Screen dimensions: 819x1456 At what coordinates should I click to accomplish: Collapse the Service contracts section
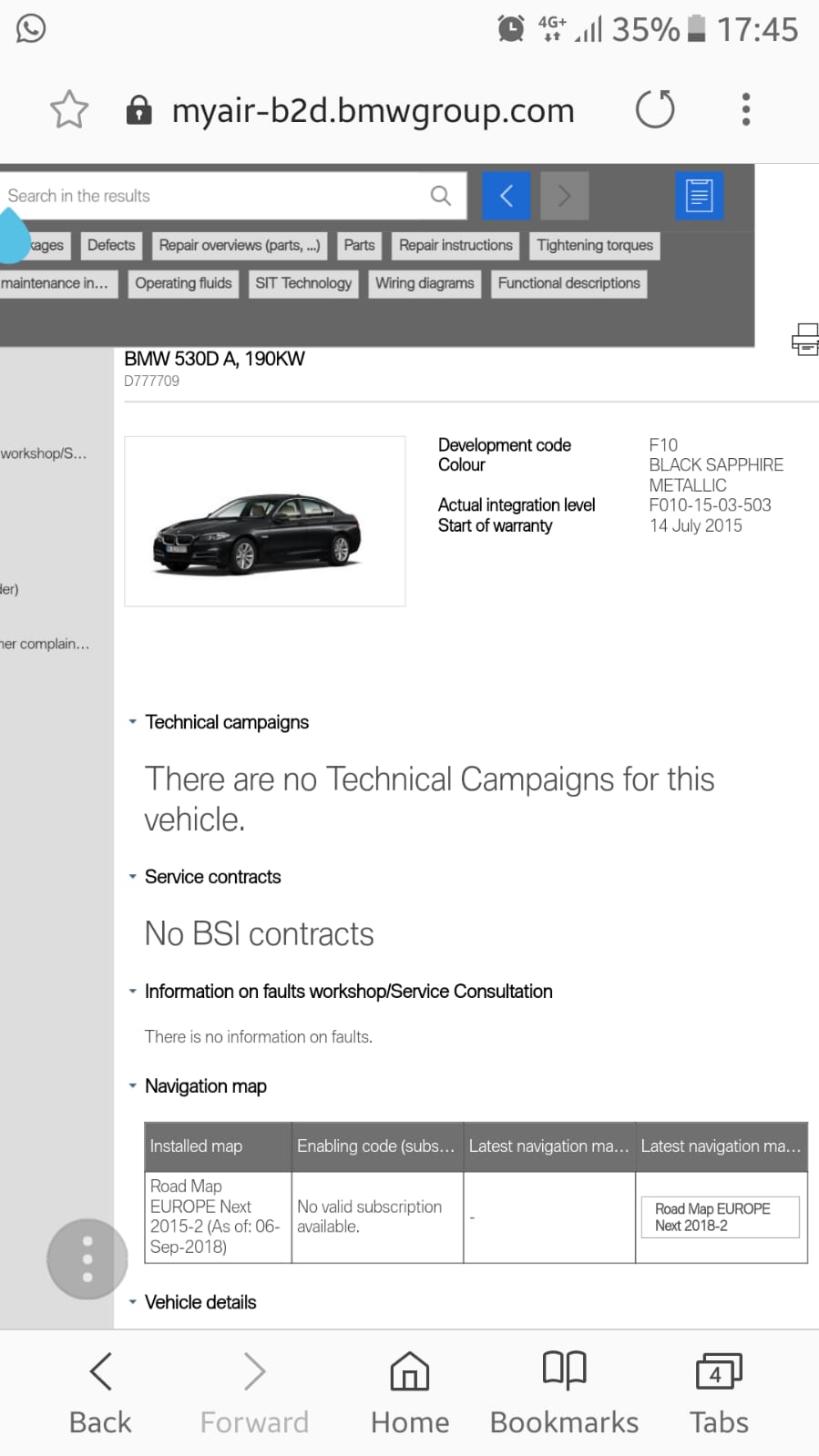[x=133, y=877]
